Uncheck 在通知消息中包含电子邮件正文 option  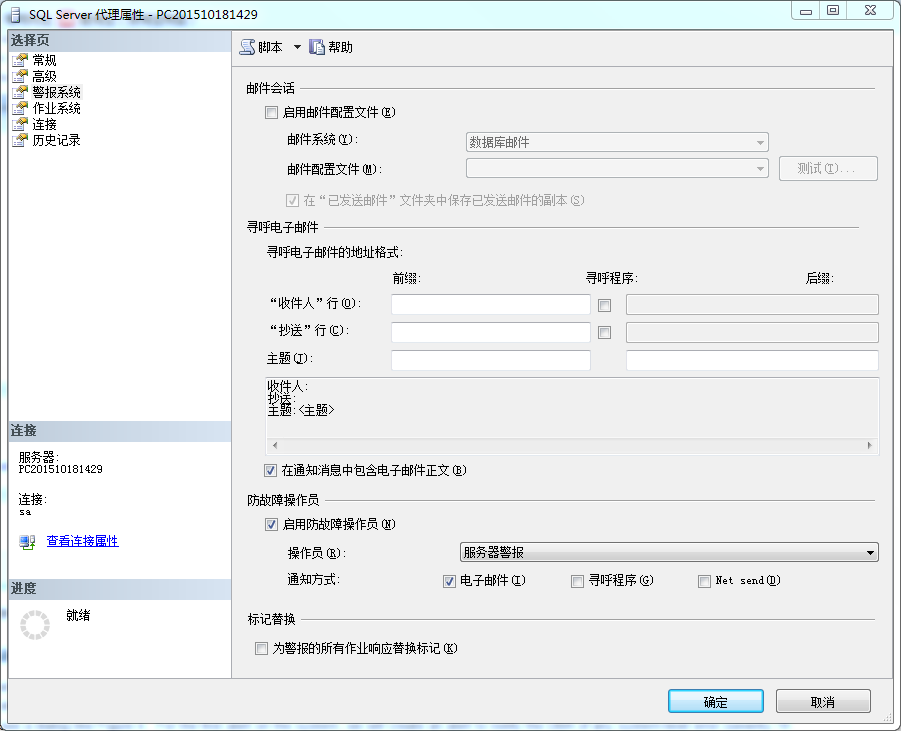coord(271,470)
